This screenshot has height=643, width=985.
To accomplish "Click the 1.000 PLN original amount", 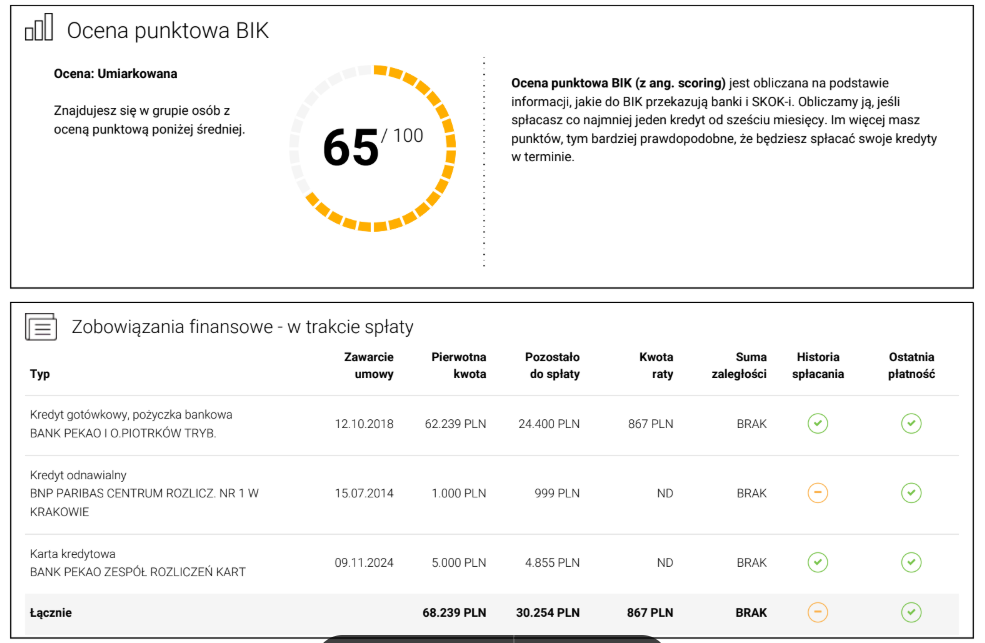I will click(x=459, y=494).
